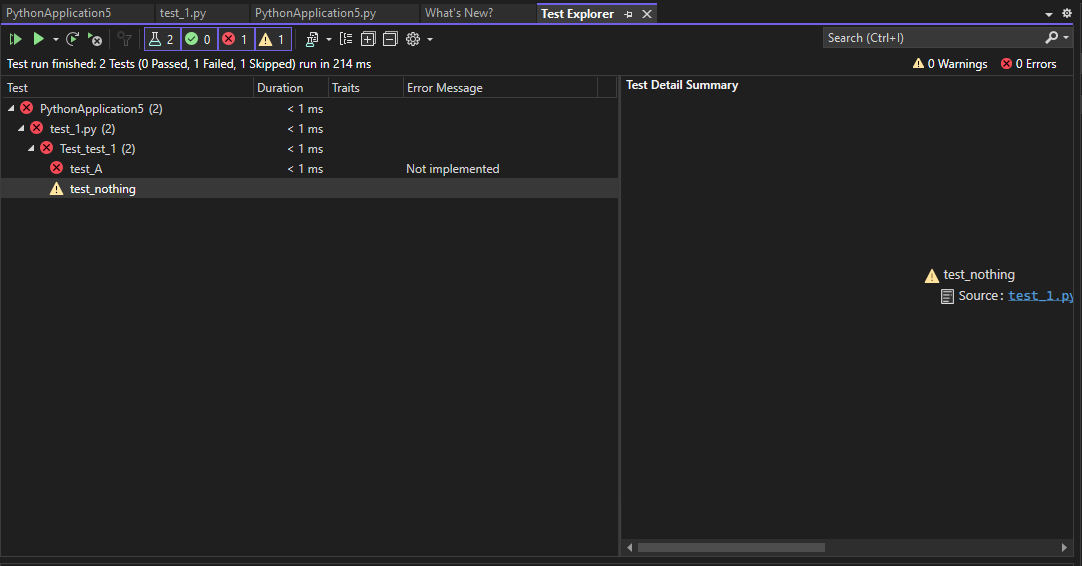Open the settings gear dropdown arrow
The height and width of the screenshot is (566, 1082).
pos(430,39)
